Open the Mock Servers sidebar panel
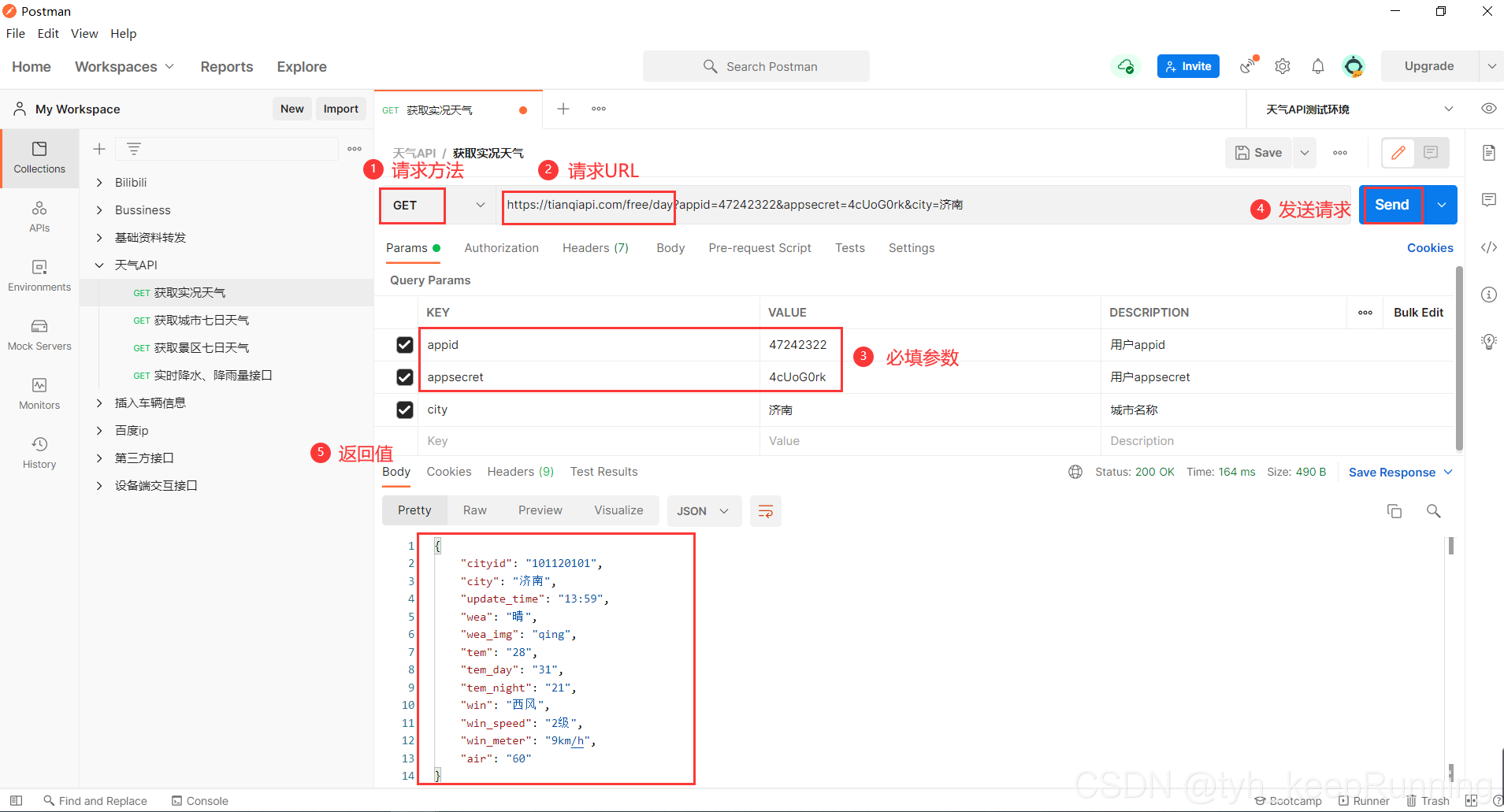The width and height of the screenshot is (1504, 812). [39, 336]
